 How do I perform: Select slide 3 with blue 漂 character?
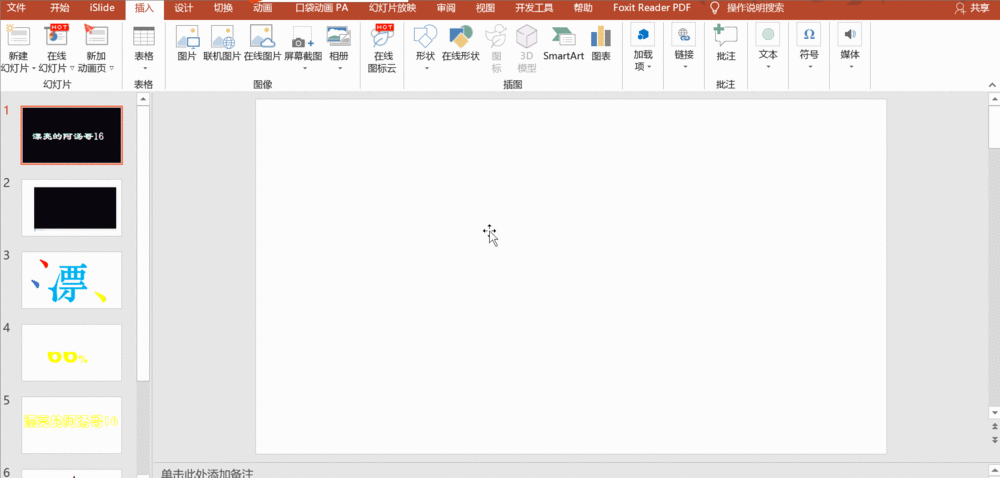click(x=71, y=280)
